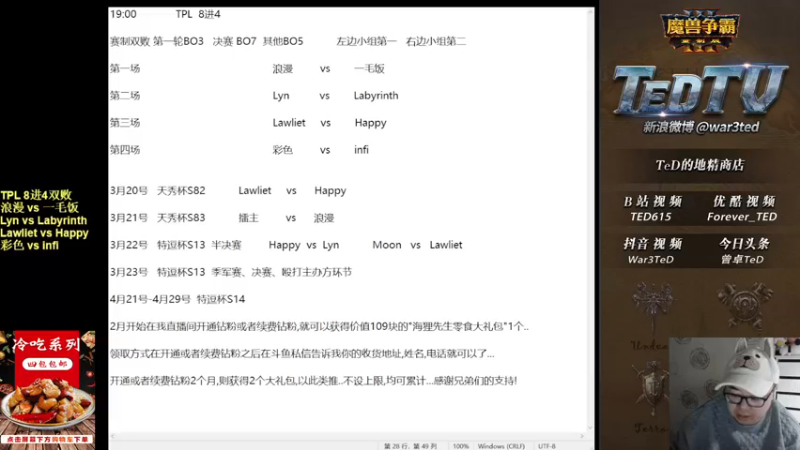Click '左边小组第一' text
The image size is (800, 450).
(366, 41)
